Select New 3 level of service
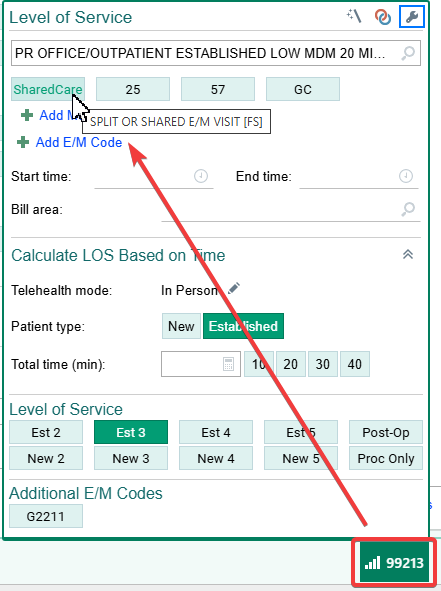 tap(131, 458)
